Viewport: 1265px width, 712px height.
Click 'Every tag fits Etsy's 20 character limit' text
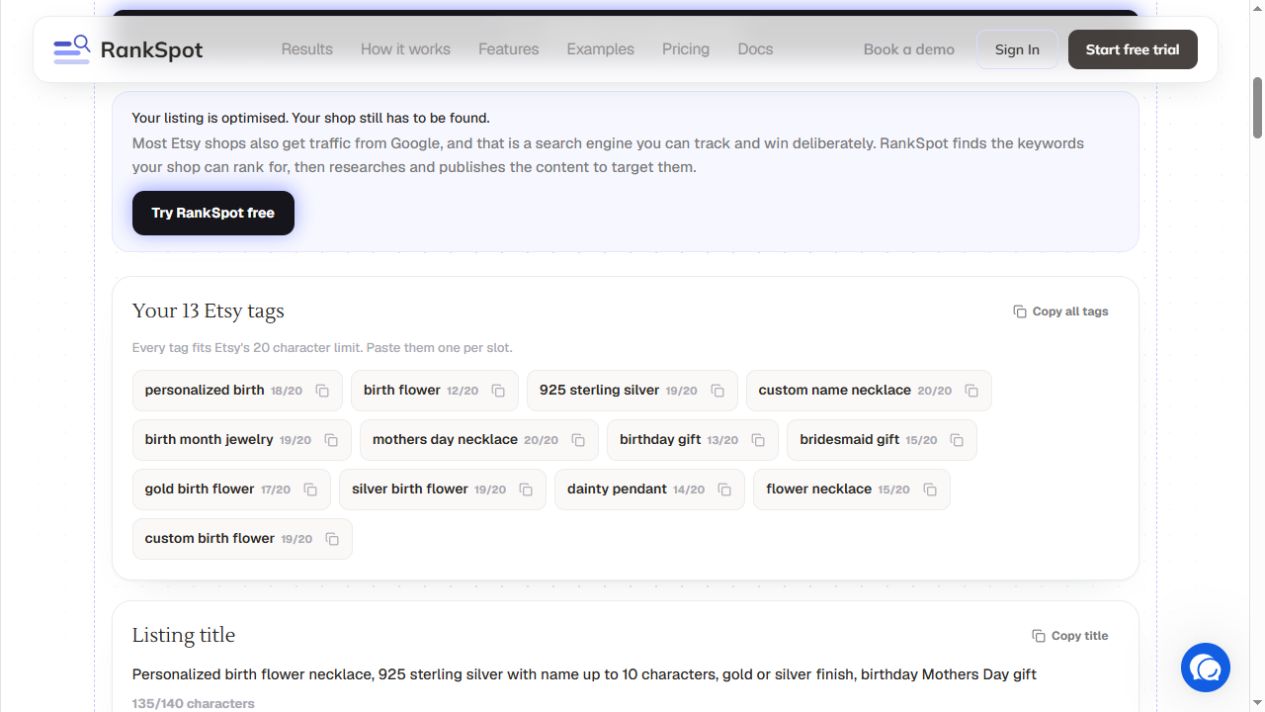coord(322,348)
